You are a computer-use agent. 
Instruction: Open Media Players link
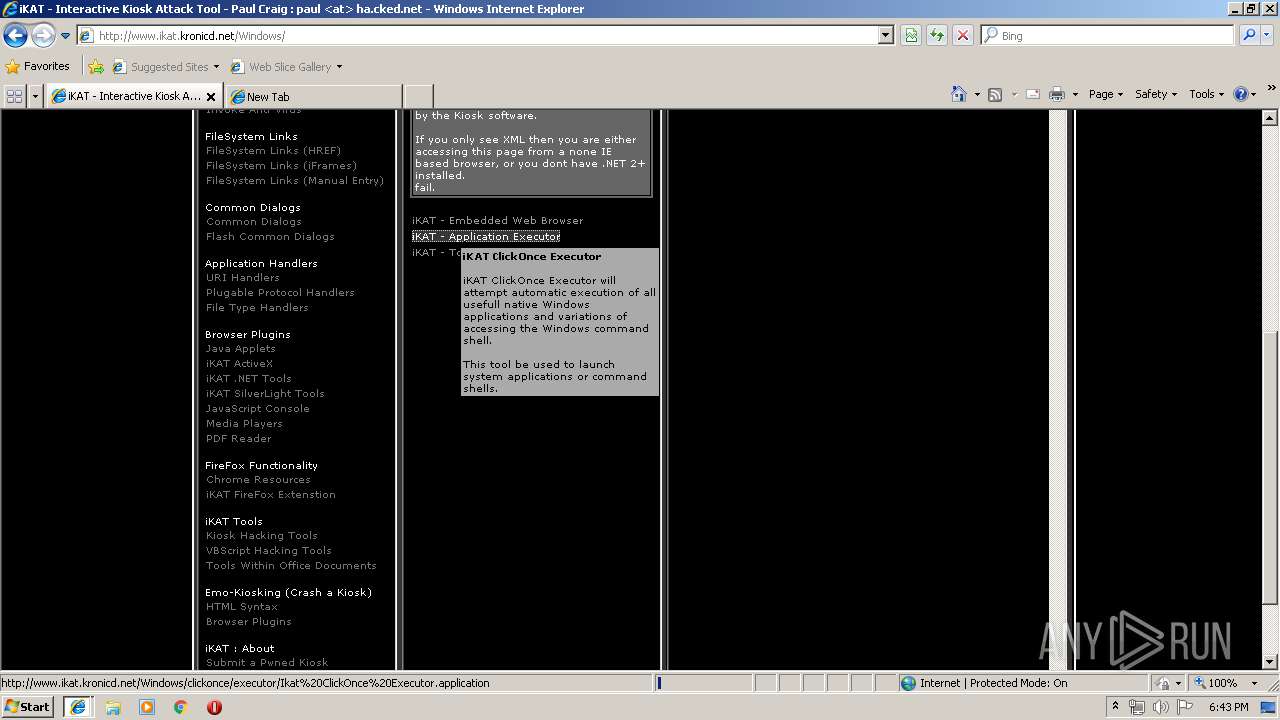point(244,424)
